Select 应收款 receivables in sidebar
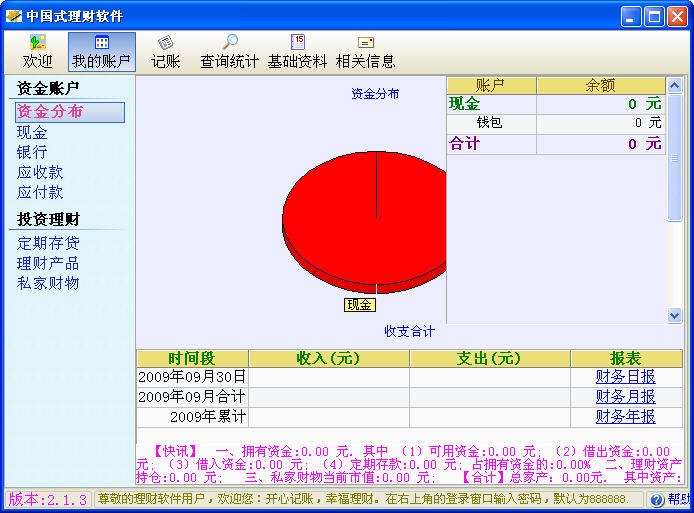This screenshot has height=513, width=694. [x=40, y=172]
